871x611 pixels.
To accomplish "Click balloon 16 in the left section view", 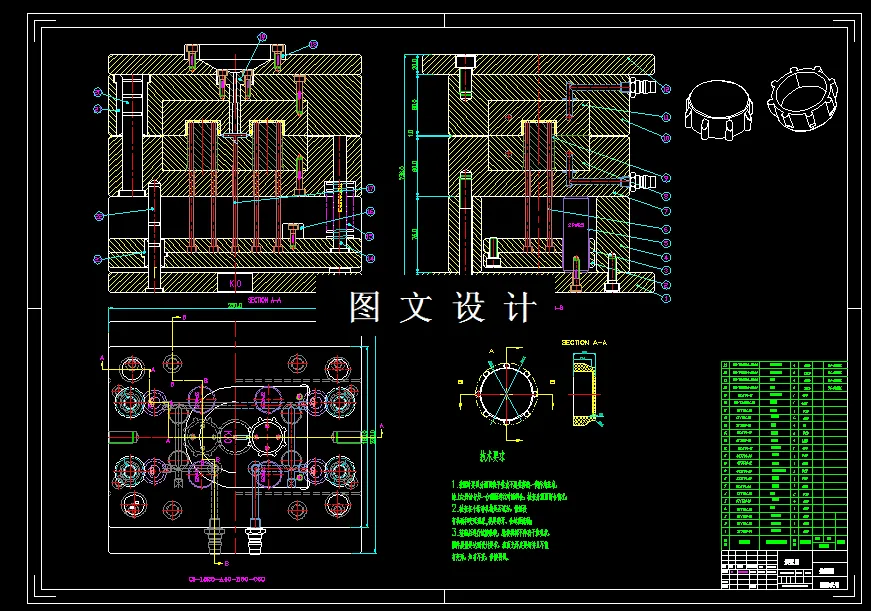I will (x=370, y=212).
